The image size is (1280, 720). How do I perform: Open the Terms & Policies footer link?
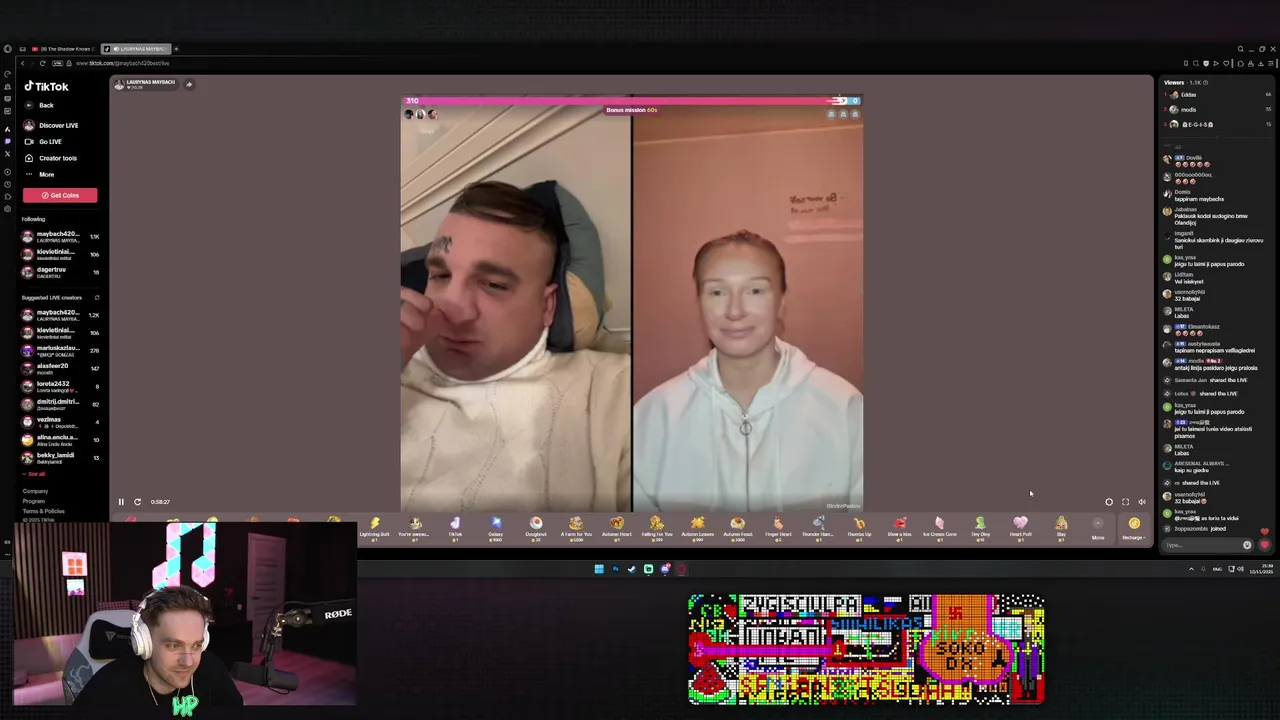(x=43, y=511)
